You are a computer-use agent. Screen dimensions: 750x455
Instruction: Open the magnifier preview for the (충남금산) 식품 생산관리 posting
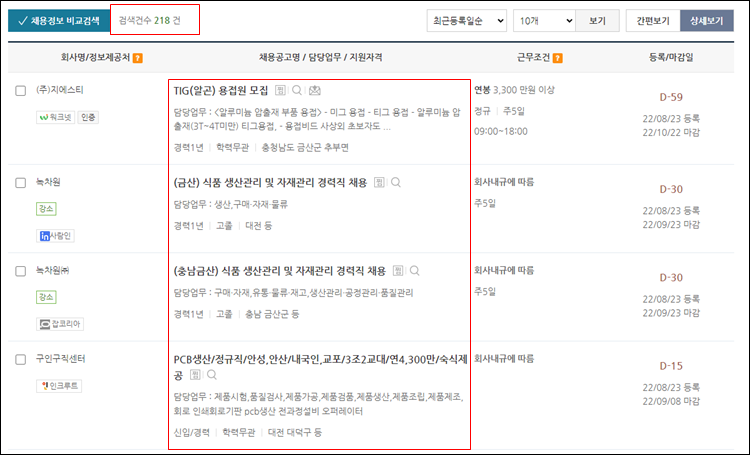[x=414, y=271]
